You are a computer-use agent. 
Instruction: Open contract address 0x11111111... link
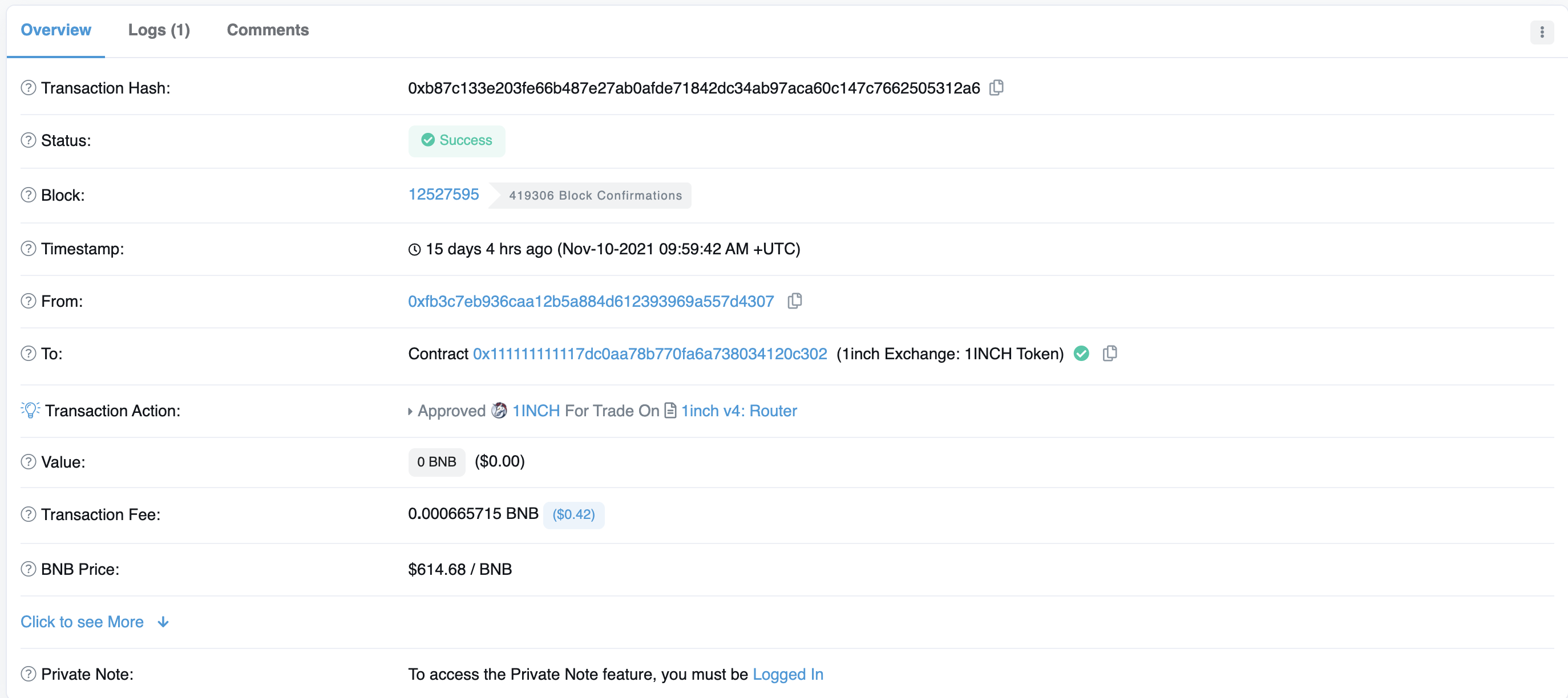point(650,354)
